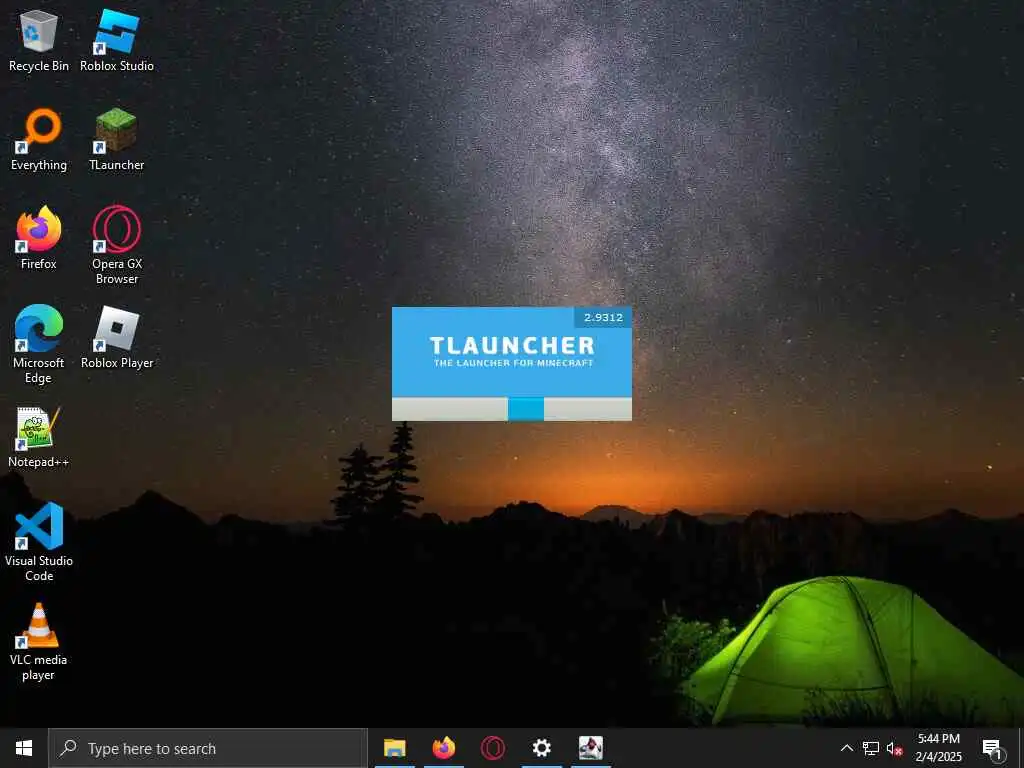Open File Explorer from the taskbar
1024x768 pixels.
(394, 748)
